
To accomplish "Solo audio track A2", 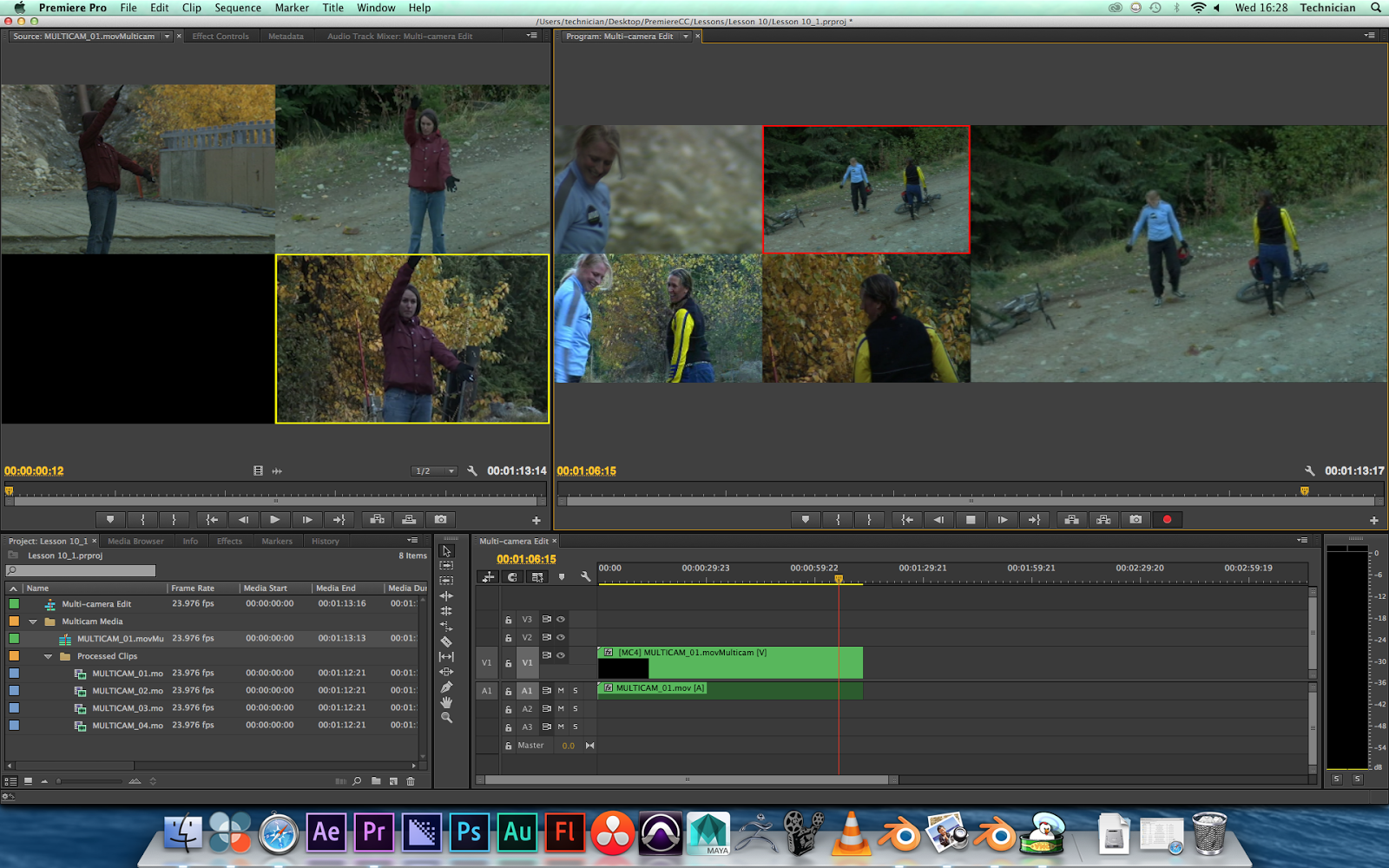I will (576, 709).
